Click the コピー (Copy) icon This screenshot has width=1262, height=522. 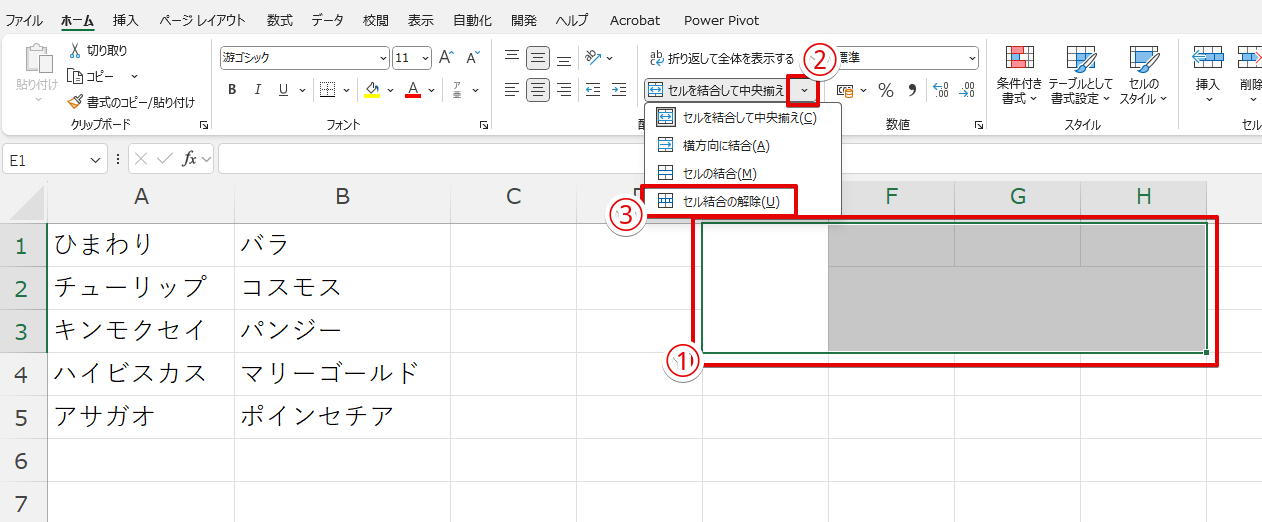coord(75,76)
